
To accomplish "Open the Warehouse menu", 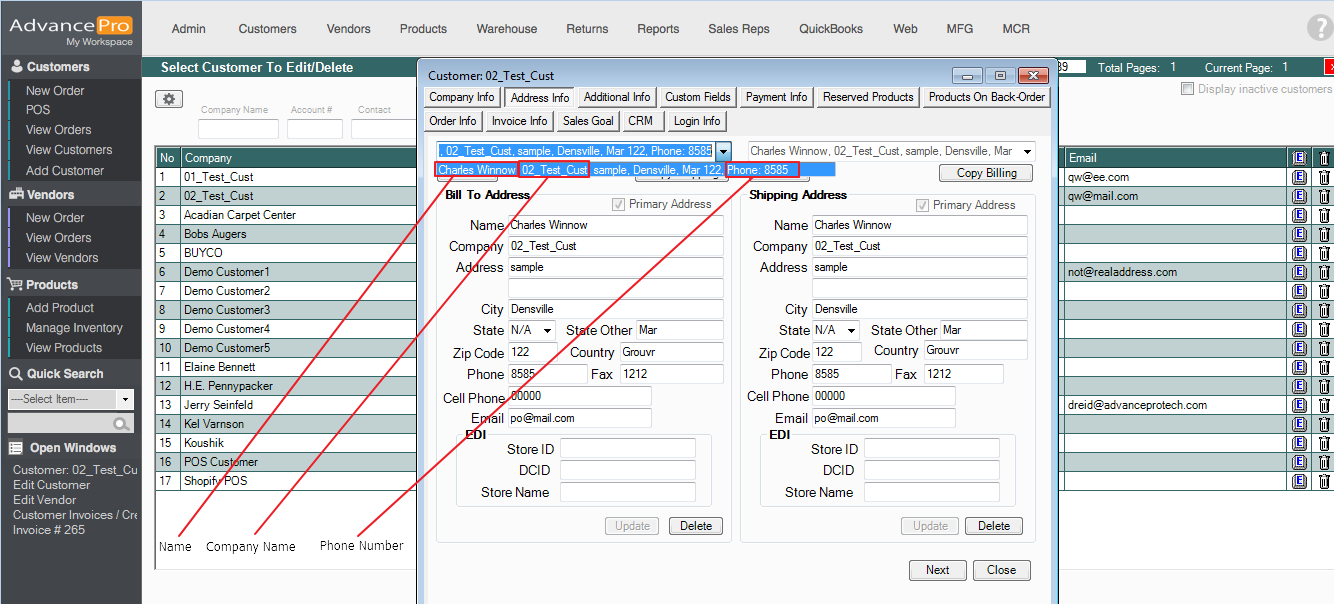I will (506, 29).
